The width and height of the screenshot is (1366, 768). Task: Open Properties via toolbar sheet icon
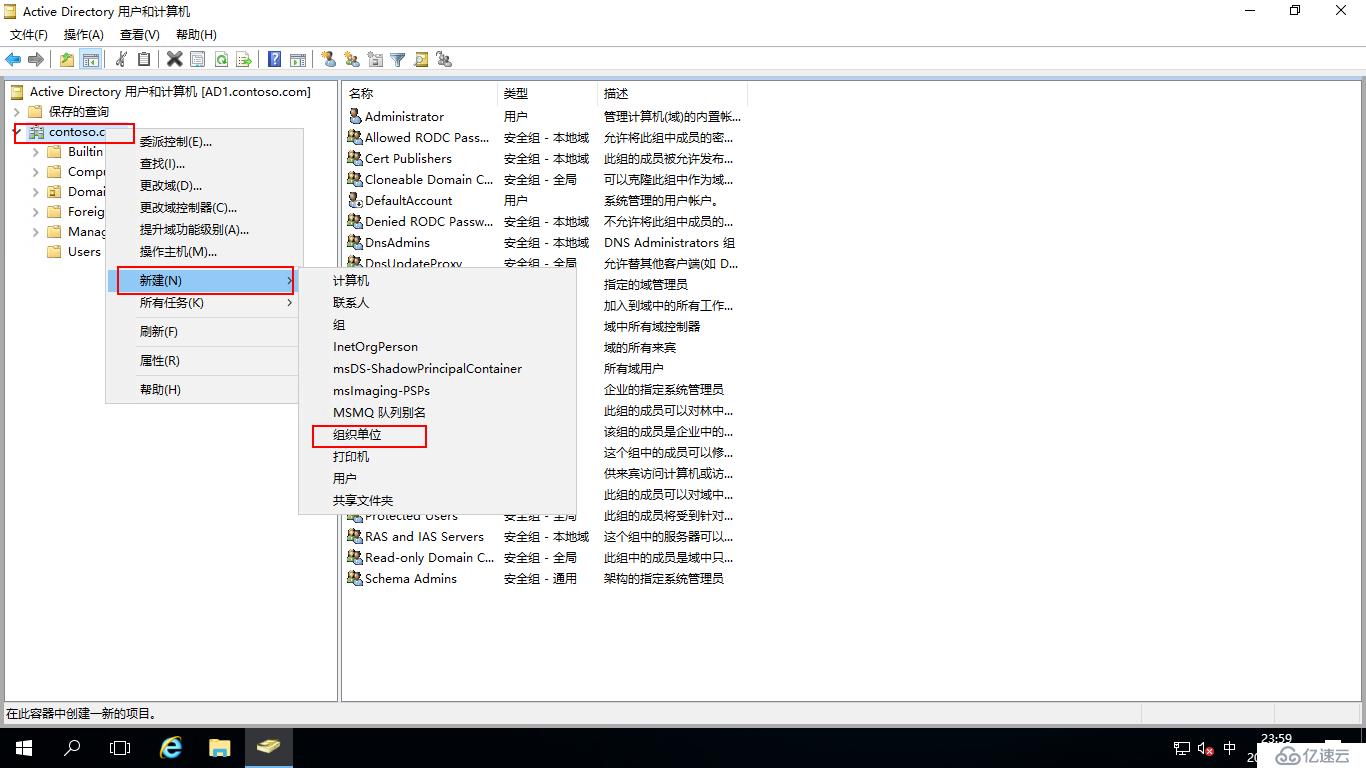click(197, 60)
